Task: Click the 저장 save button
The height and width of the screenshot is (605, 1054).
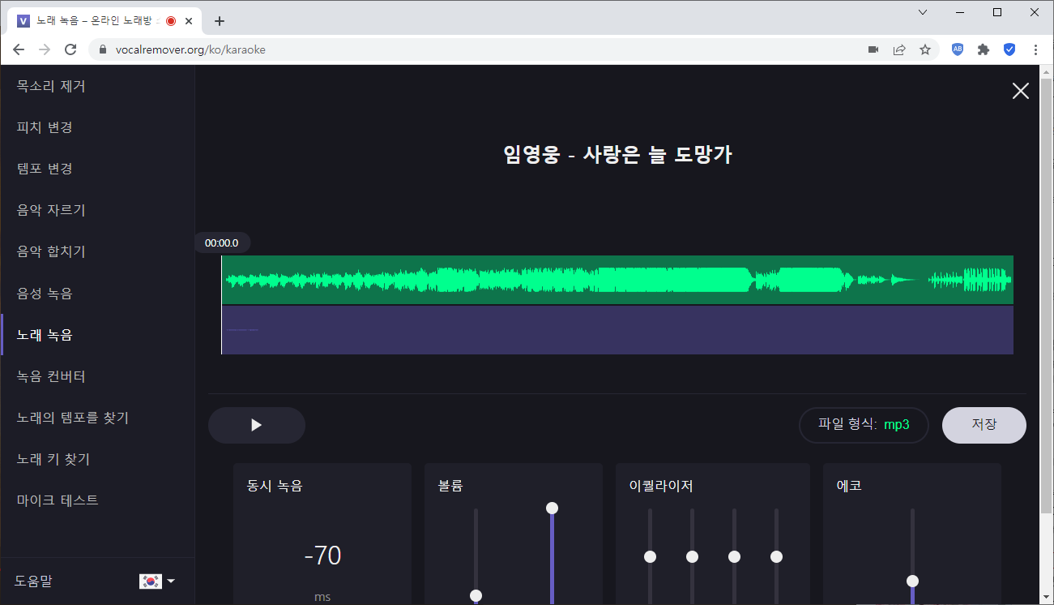Action: [984, 425]
